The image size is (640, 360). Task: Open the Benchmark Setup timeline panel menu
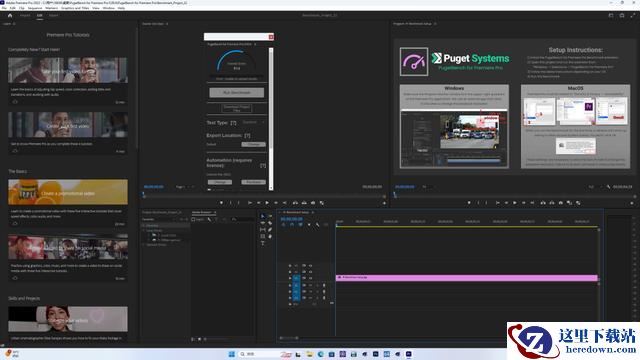point(313,212)
